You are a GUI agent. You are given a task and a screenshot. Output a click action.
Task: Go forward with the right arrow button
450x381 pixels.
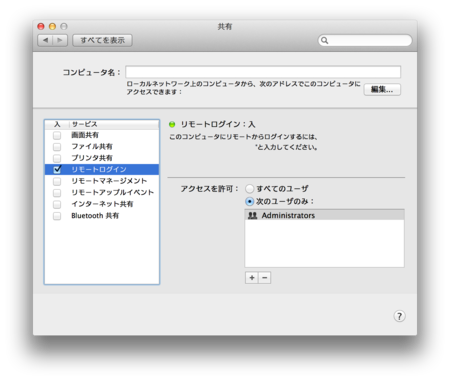point(60,40)
